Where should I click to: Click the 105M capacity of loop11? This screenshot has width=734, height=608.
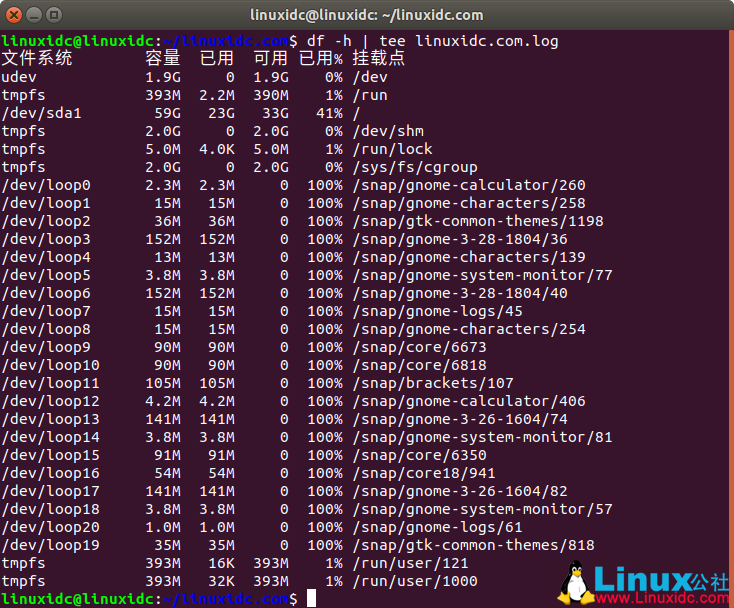tap(163, 383)
